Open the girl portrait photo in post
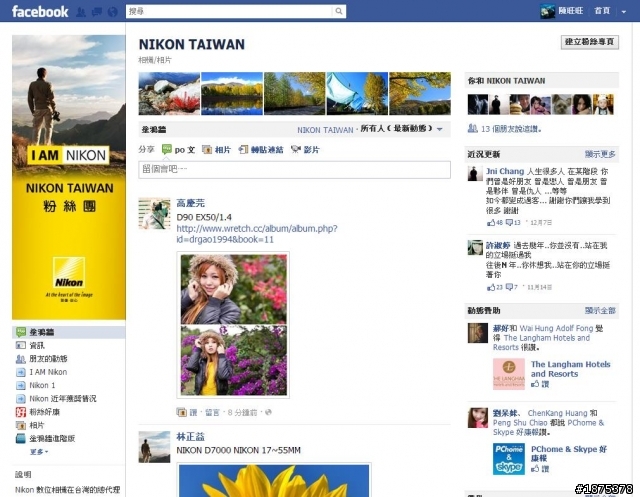640x497 pixels. pos(233,325)
